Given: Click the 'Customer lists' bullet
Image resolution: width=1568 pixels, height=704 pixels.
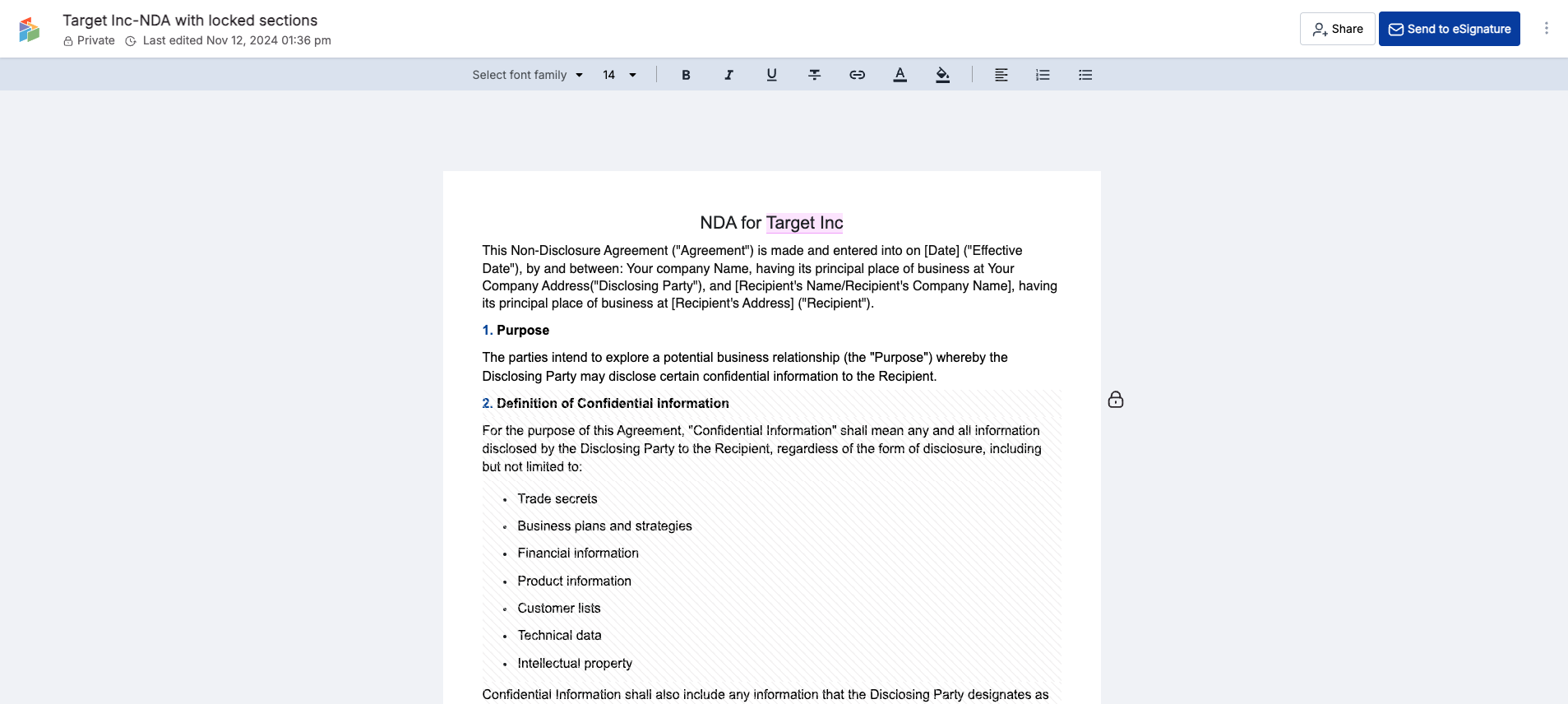Looking at the screenshot, I should click(x=559, y=609).
